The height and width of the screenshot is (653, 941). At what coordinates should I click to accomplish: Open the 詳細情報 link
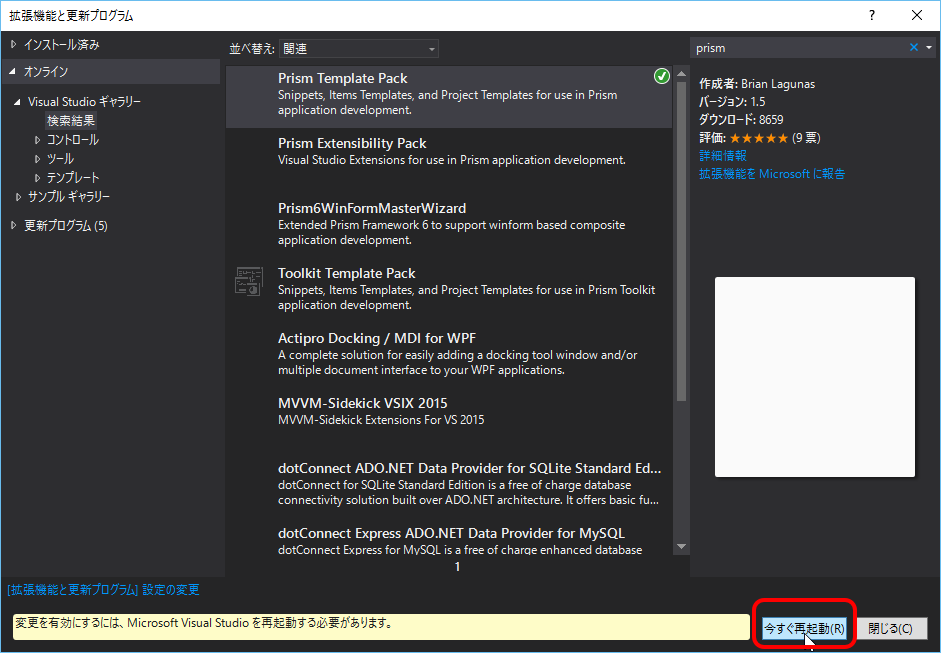point(723,155)
